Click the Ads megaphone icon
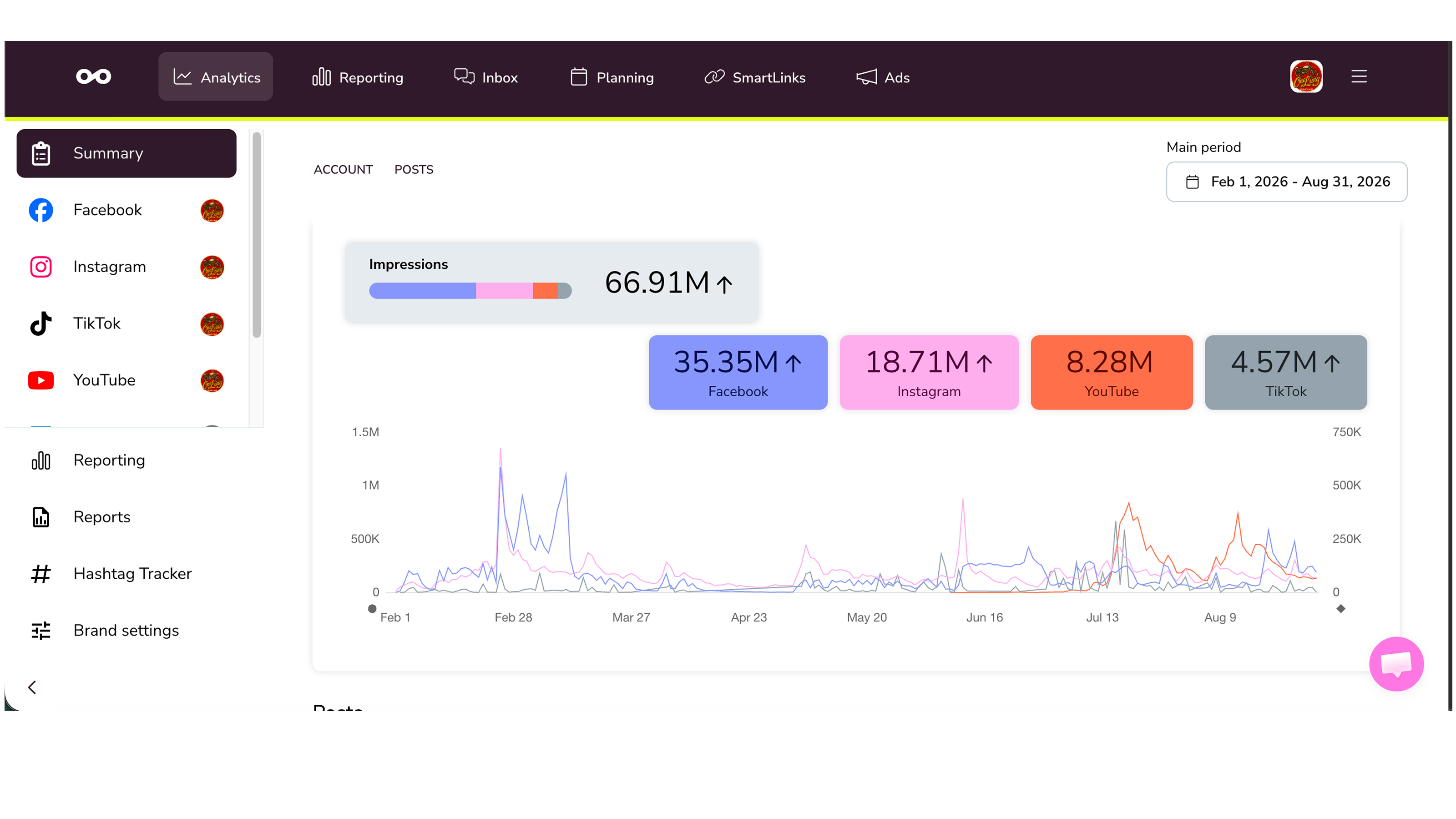1456x819 pixels. 866,77
